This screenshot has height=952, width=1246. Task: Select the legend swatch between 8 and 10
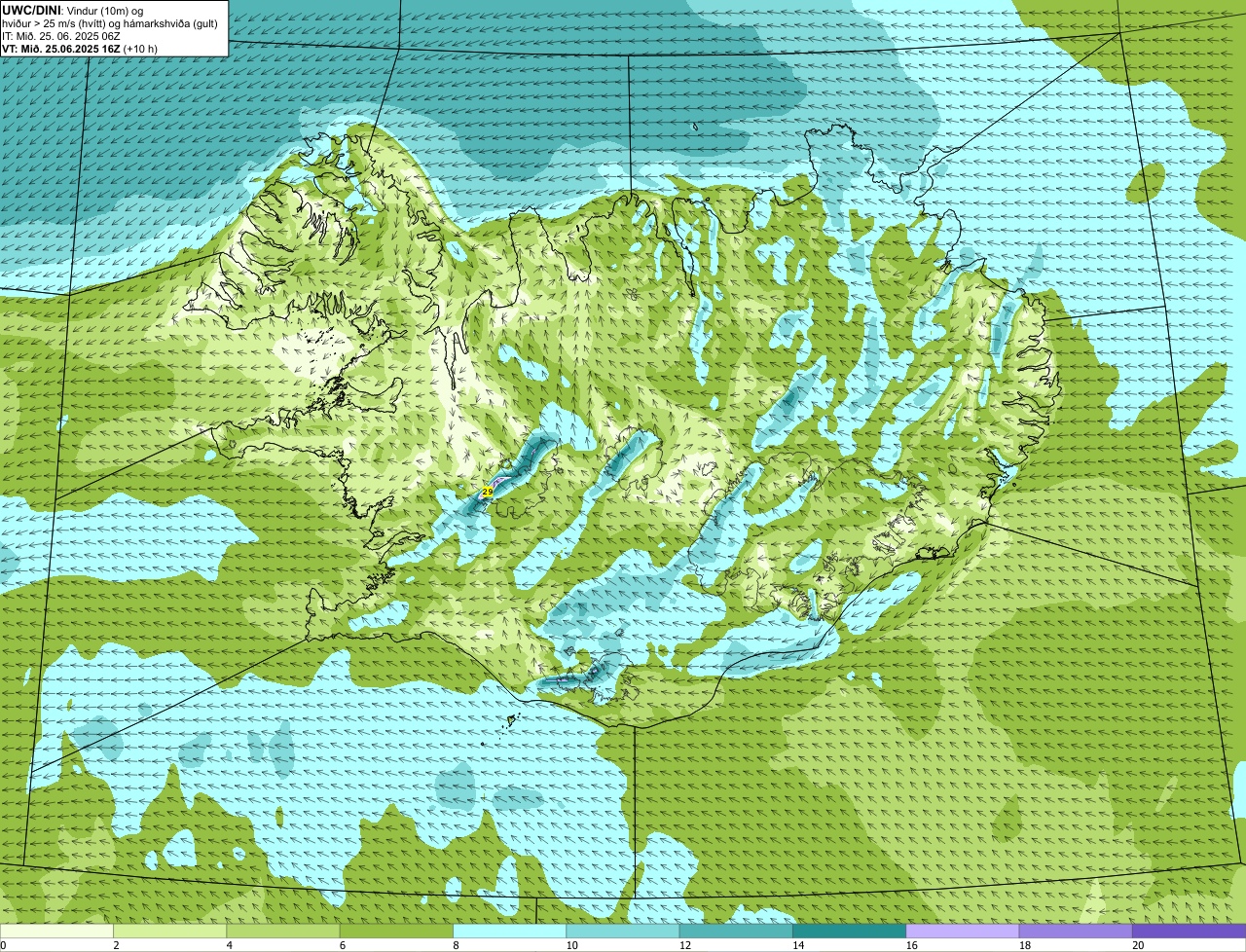[x=509, y=932]
